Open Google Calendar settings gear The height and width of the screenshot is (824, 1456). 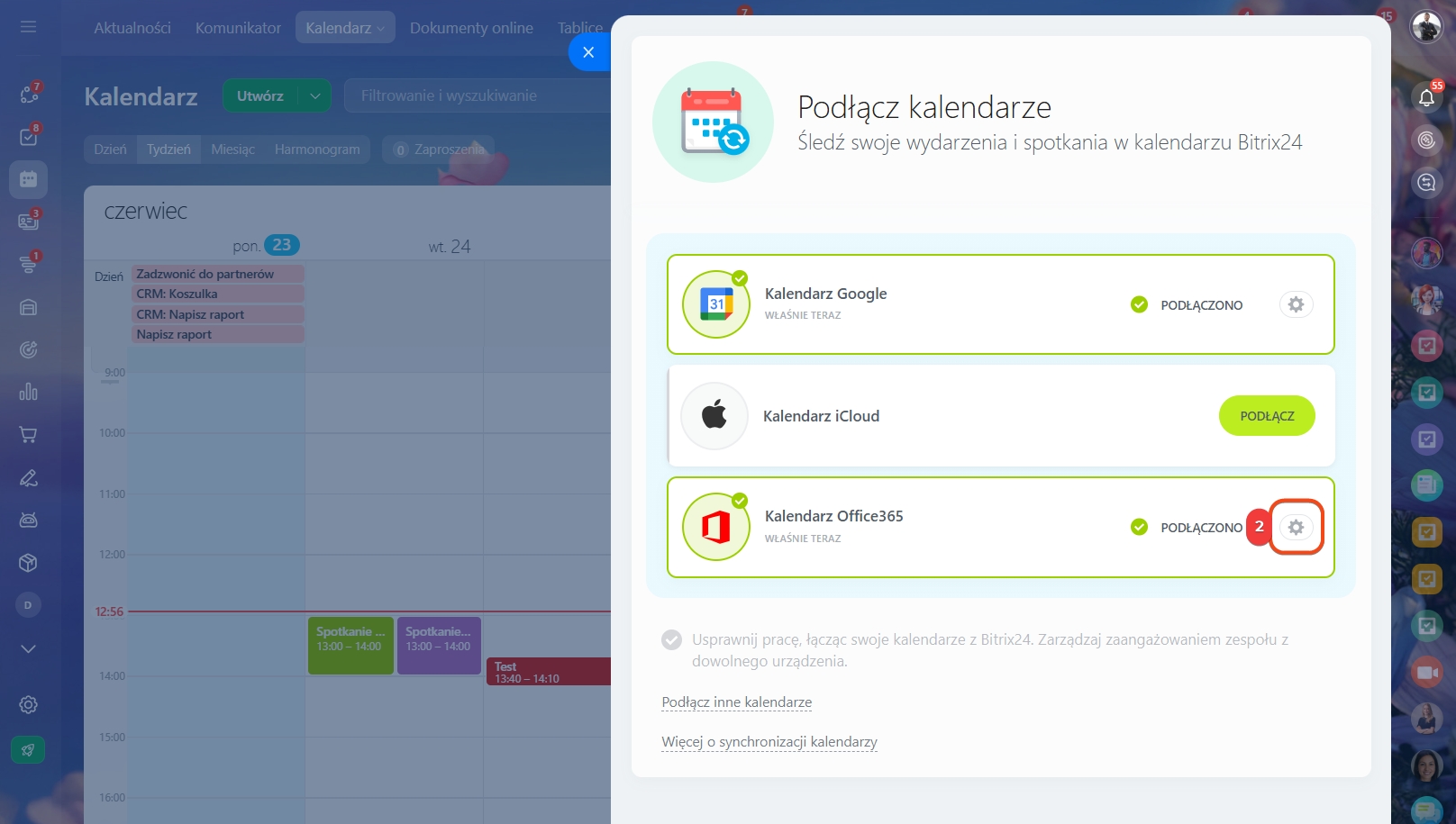tap(1296, 304)
